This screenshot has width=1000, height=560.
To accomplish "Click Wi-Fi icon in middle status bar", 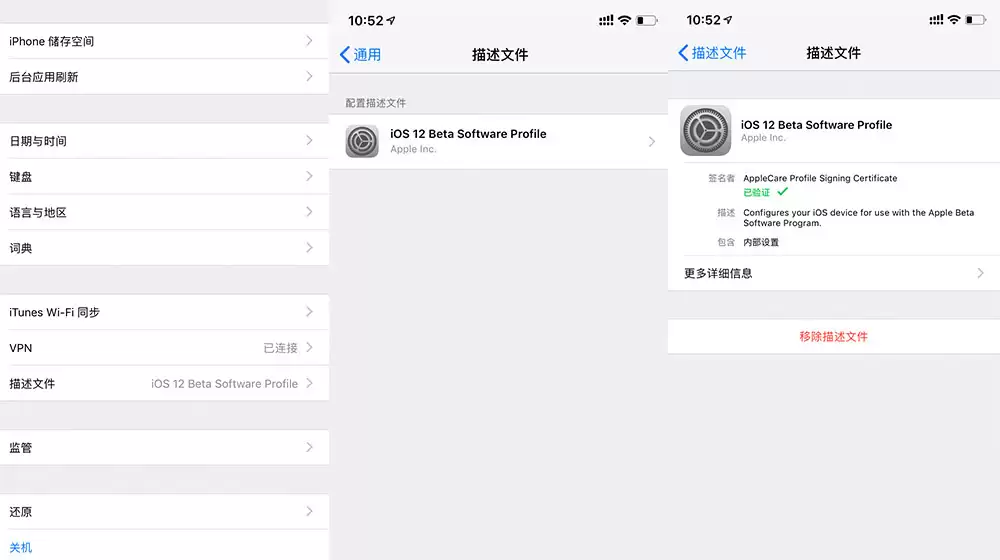I will (624, 20).
